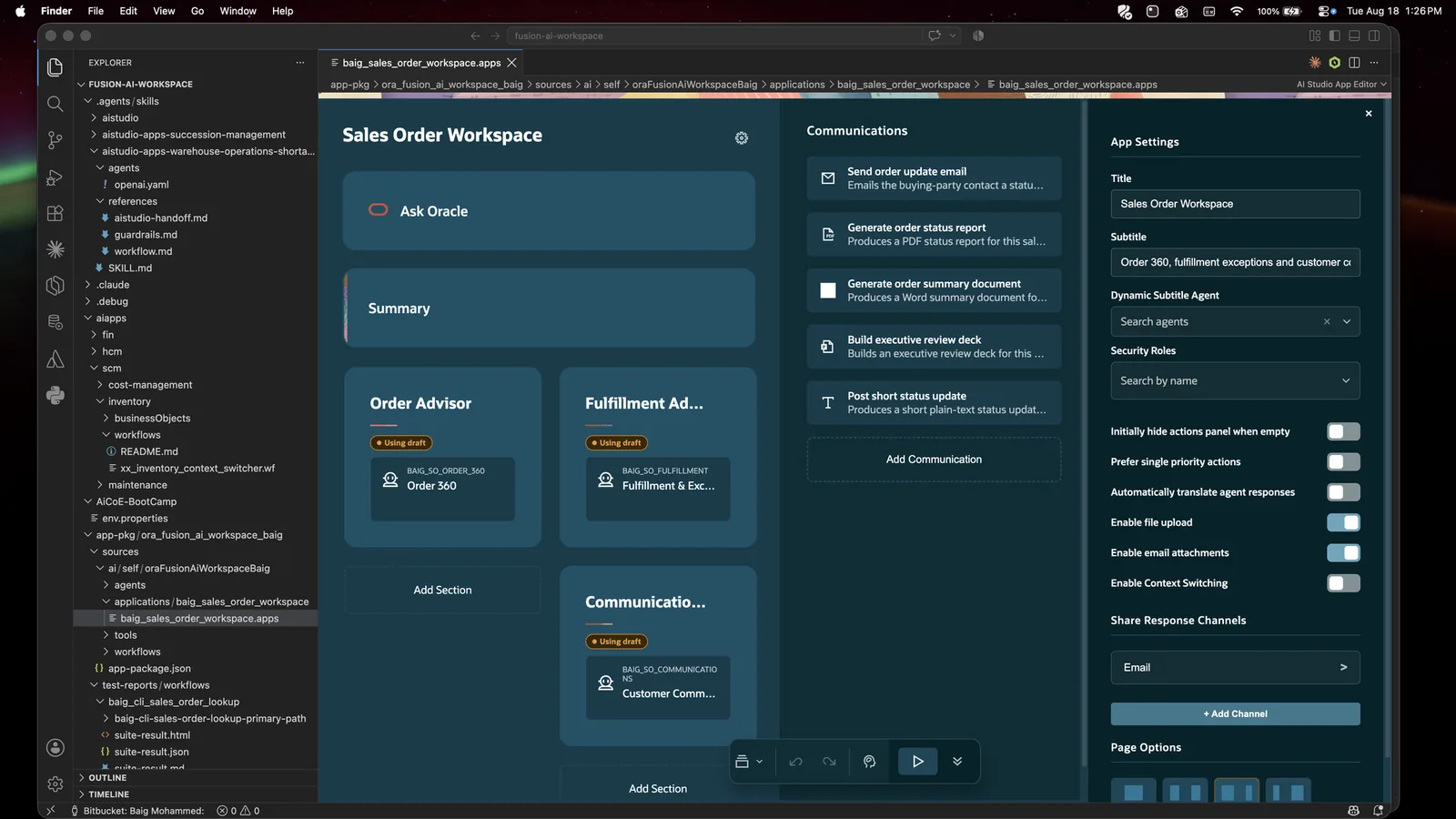Disable the Enable file upload switch
Image resolution: width=1456 pixels, height=819 pixels.
(1343, 522)
